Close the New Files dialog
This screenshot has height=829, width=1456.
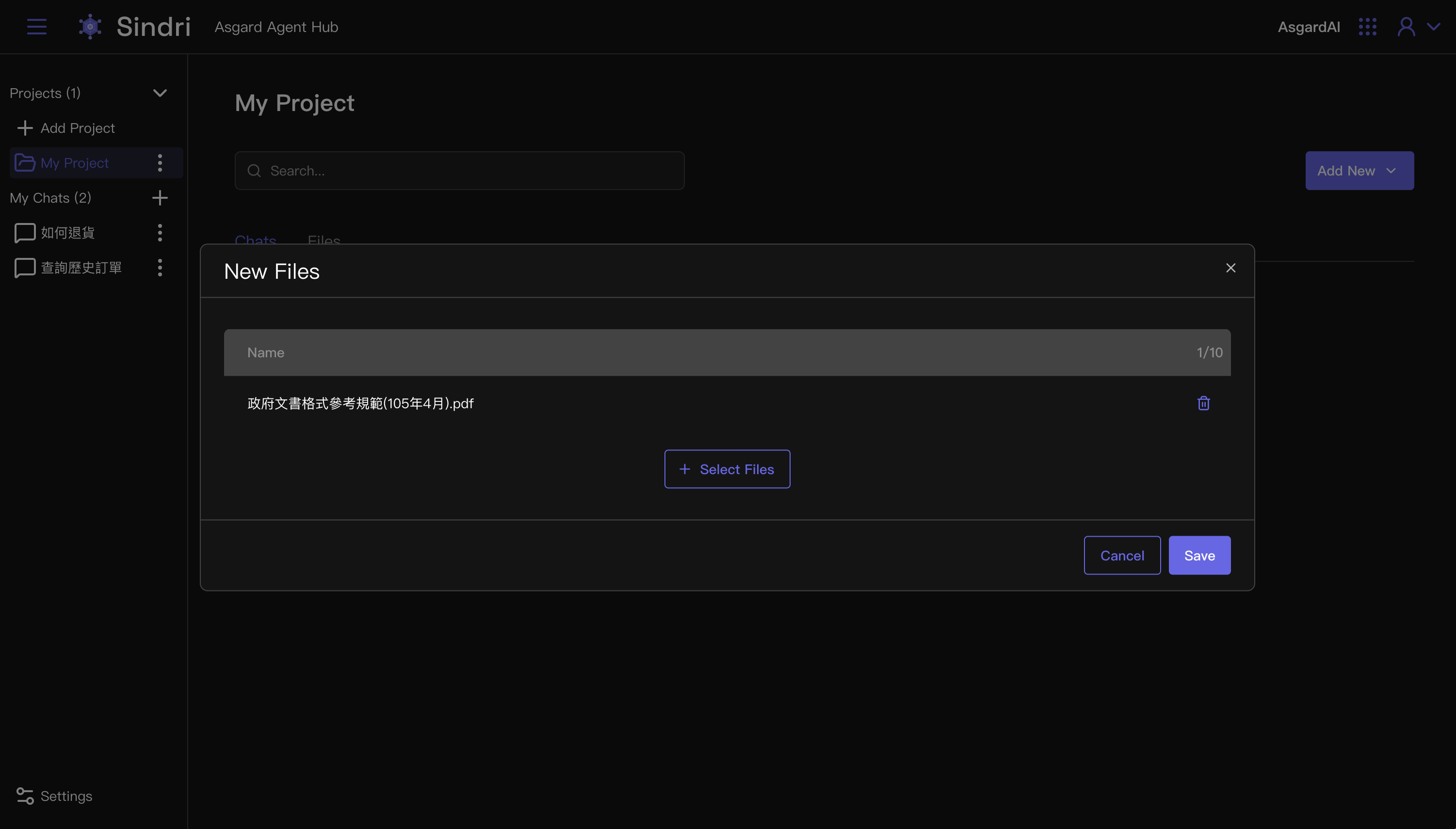coord(1230,268)
